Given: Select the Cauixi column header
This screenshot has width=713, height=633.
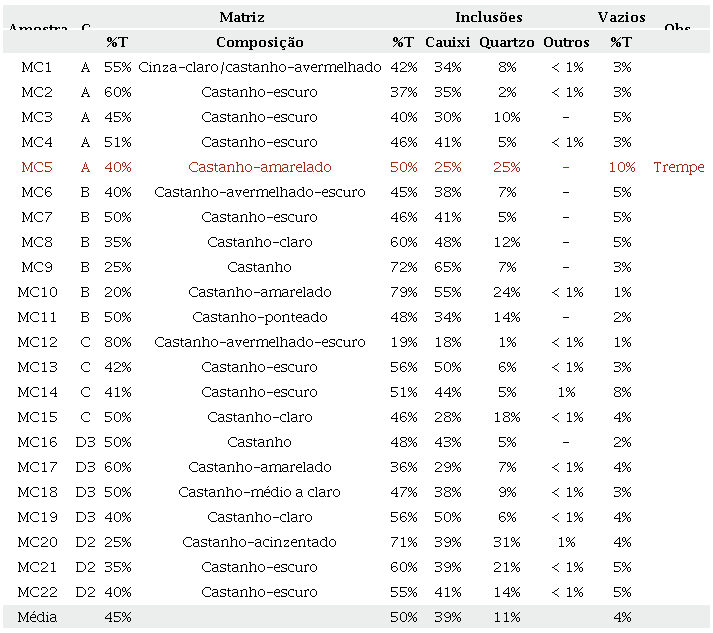Looking at the screenshot, I should click(x=446, y=42).
